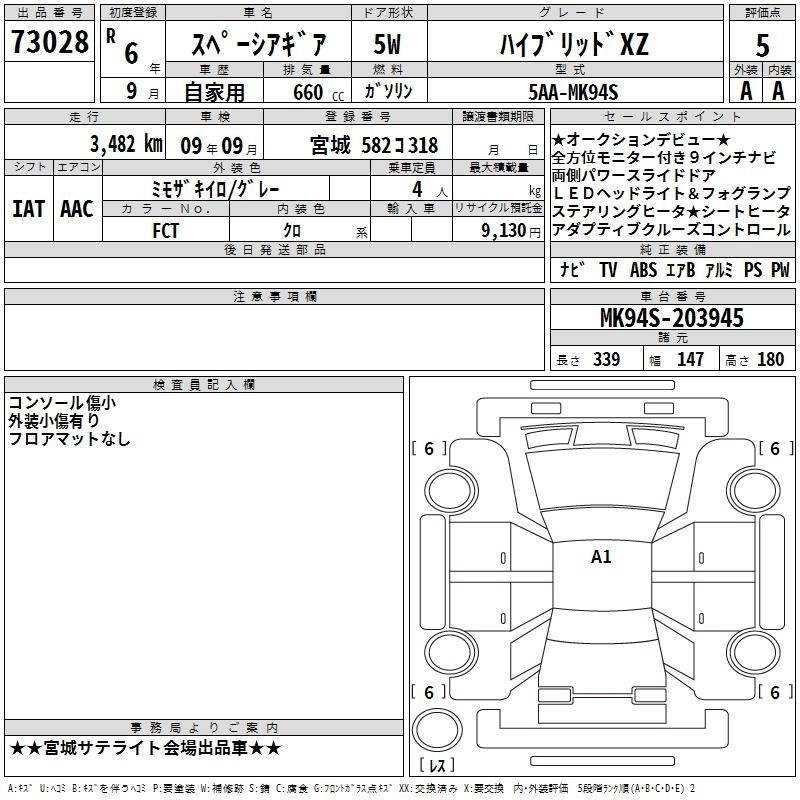Click the 宮城サテライト会場出品車 office notice
Viewport: 800px width, 800px height.
pos(146,748)
